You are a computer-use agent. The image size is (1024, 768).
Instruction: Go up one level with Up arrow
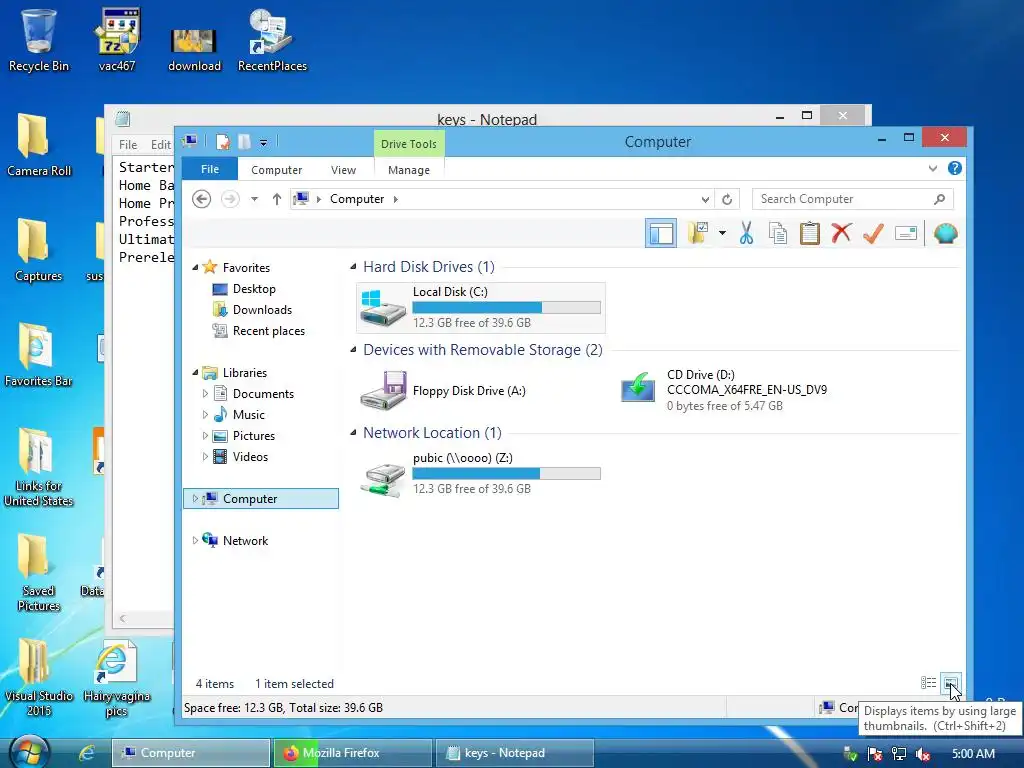pos(277,199)
